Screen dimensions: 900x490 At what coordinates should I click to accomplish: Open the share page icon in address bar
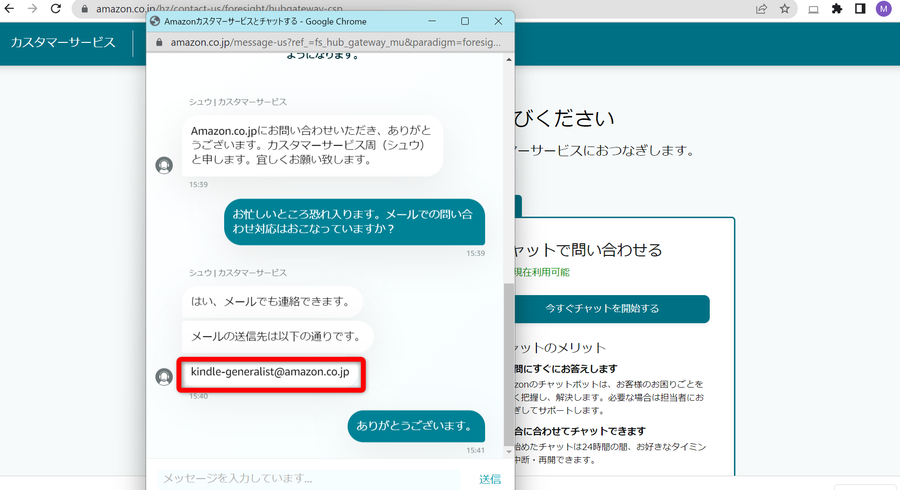761,9
